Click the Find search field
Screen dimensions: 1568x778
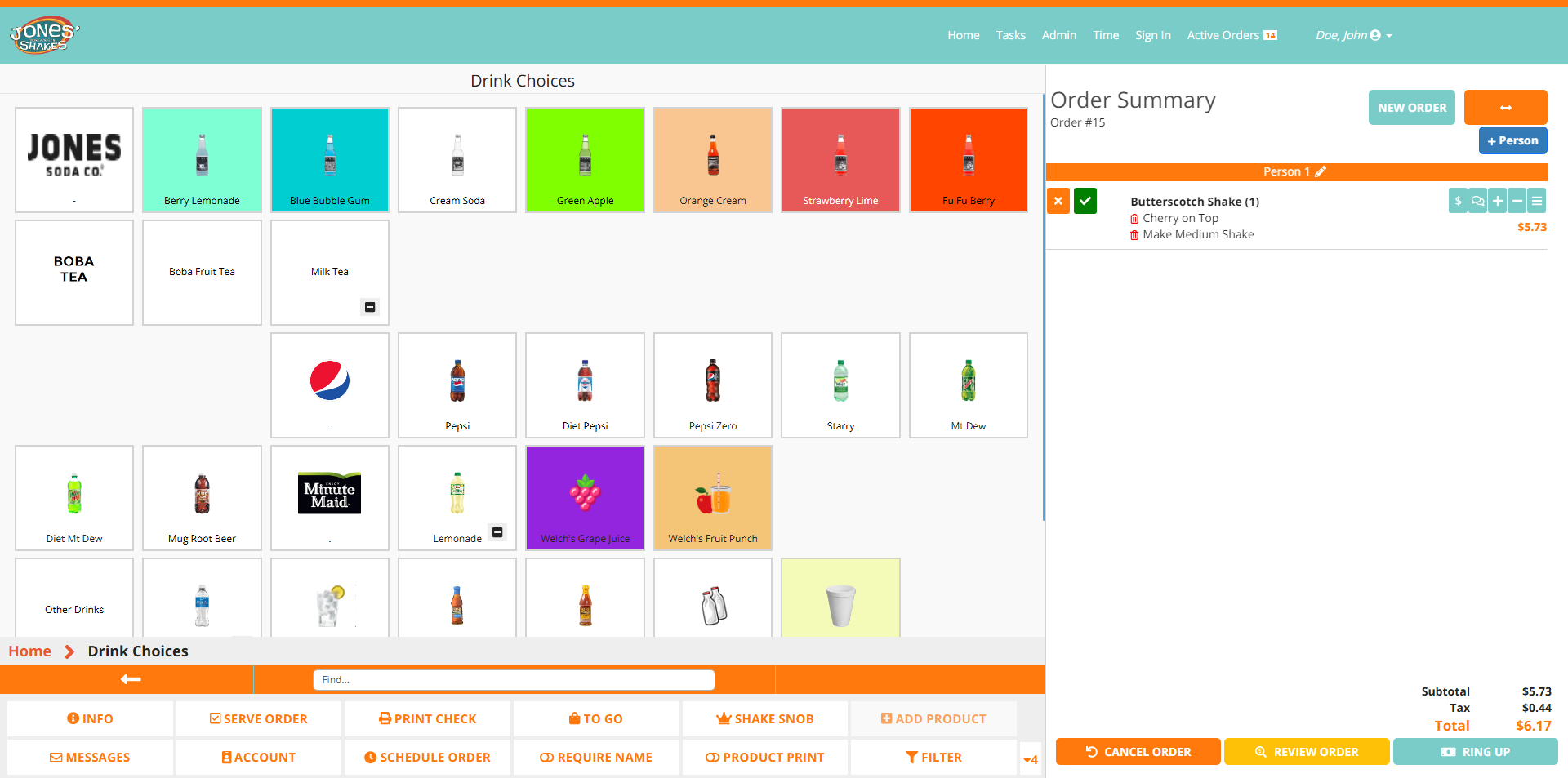coord(514,680)
